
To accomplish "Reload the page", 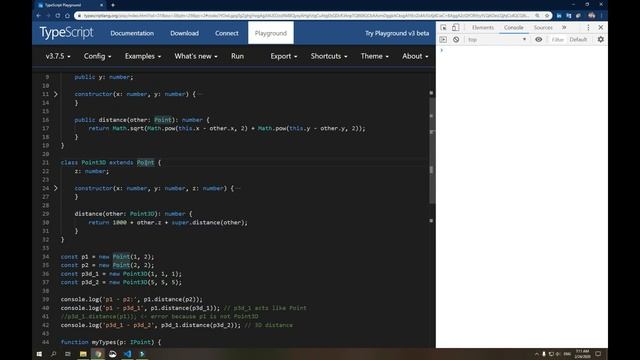I will [x=58, y=16].
